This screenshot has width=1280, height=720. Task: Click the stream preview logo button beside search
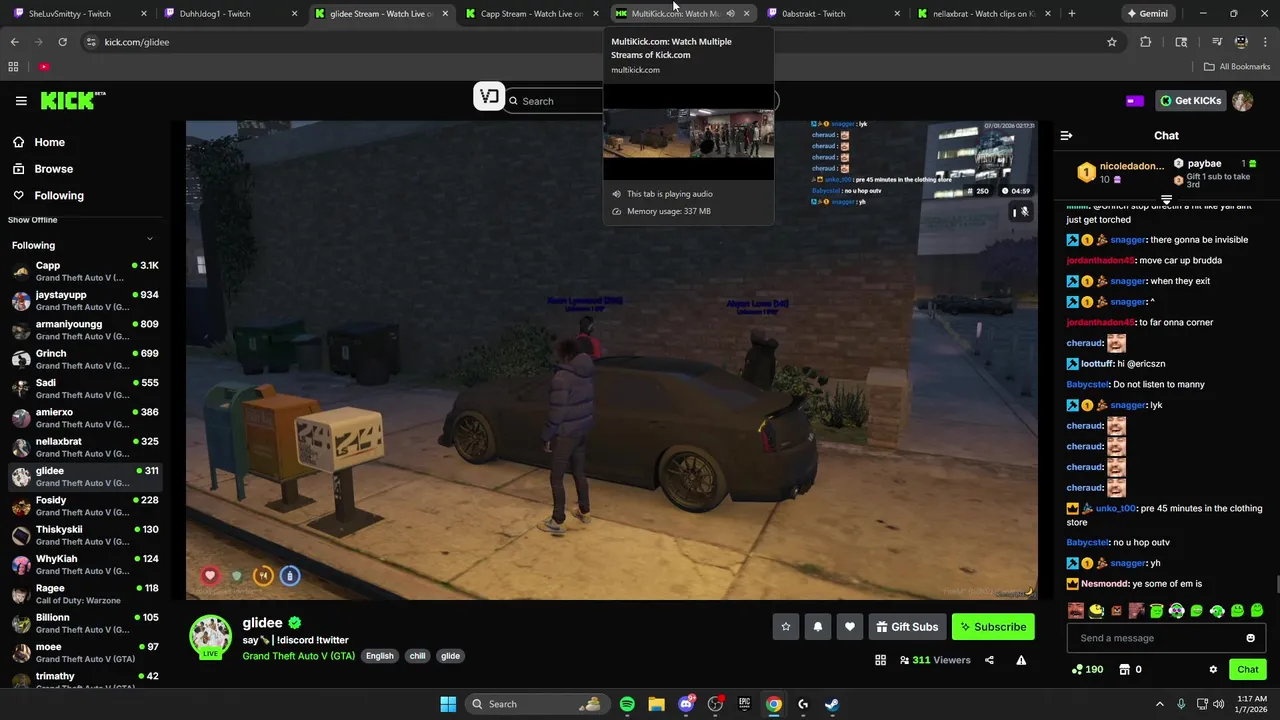[489, 96]
